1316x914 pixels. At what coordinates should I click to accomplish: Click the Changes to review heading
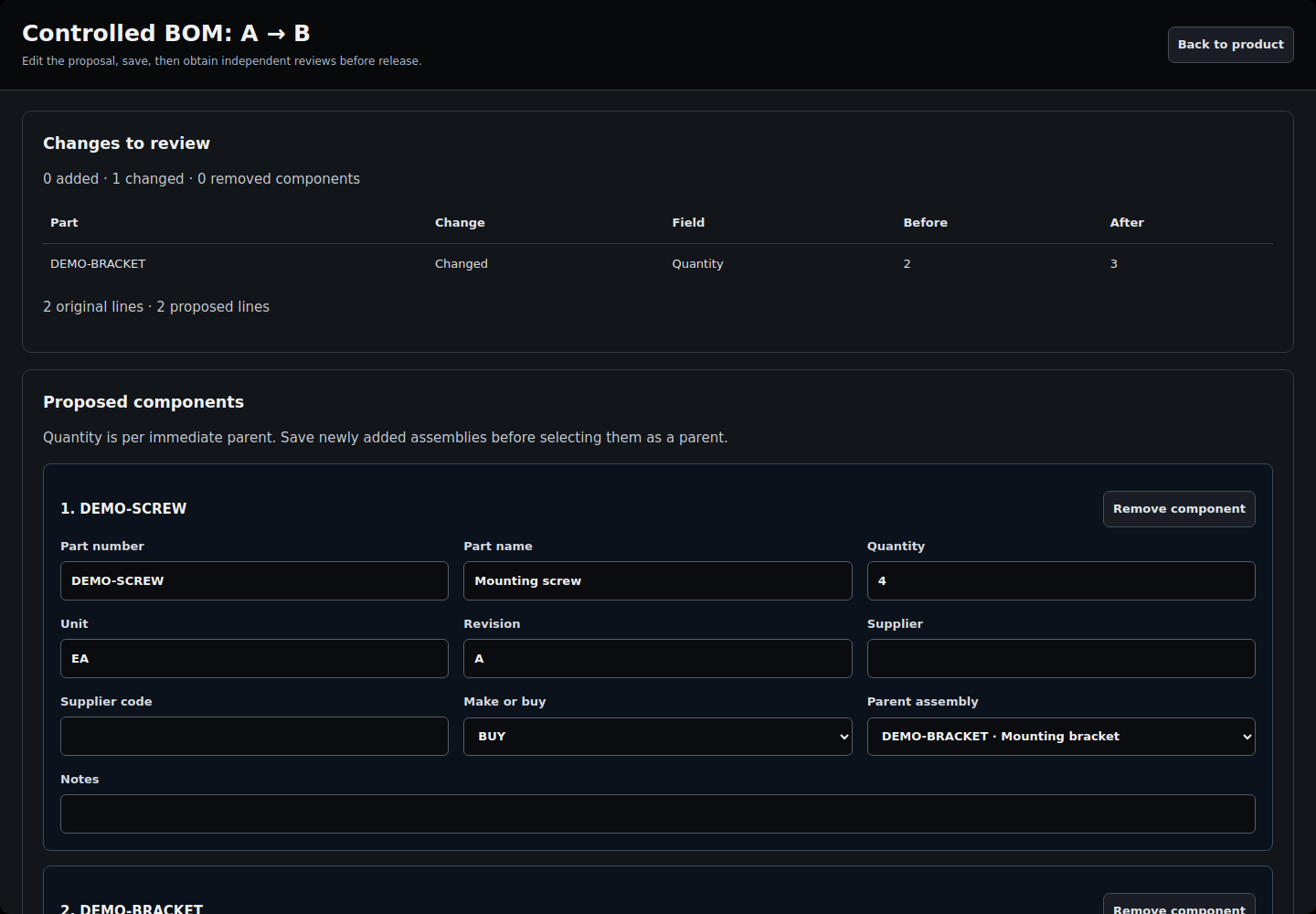click(x=126, y=143)
